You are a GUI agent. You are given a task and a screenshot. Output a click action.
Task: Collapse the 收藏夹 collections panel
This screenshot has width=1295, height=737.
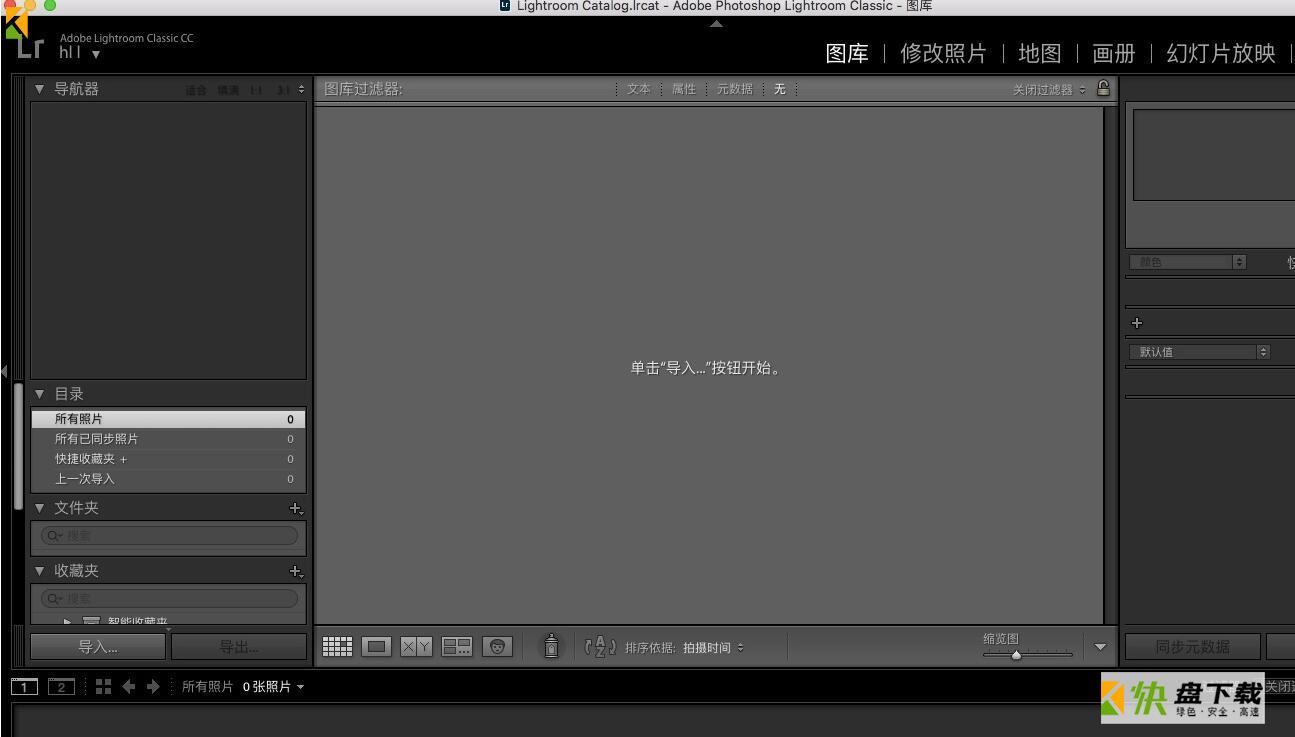pyautogui.click(x=40, y=571)
